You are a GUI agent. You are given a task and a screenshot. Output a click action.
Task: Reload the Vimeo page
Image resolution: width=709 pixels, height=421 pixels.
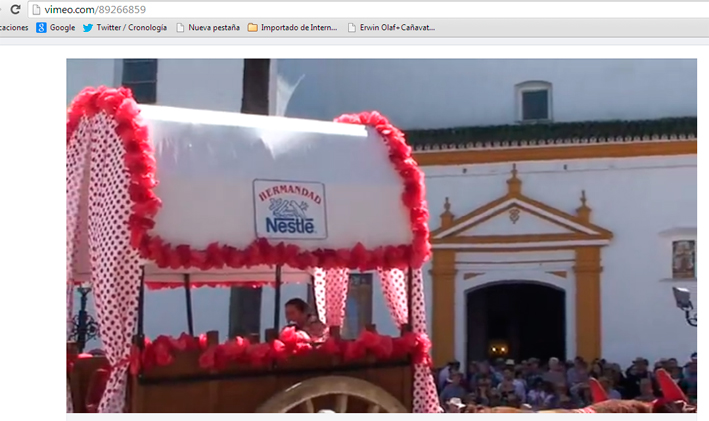click(x=15, y=9)
